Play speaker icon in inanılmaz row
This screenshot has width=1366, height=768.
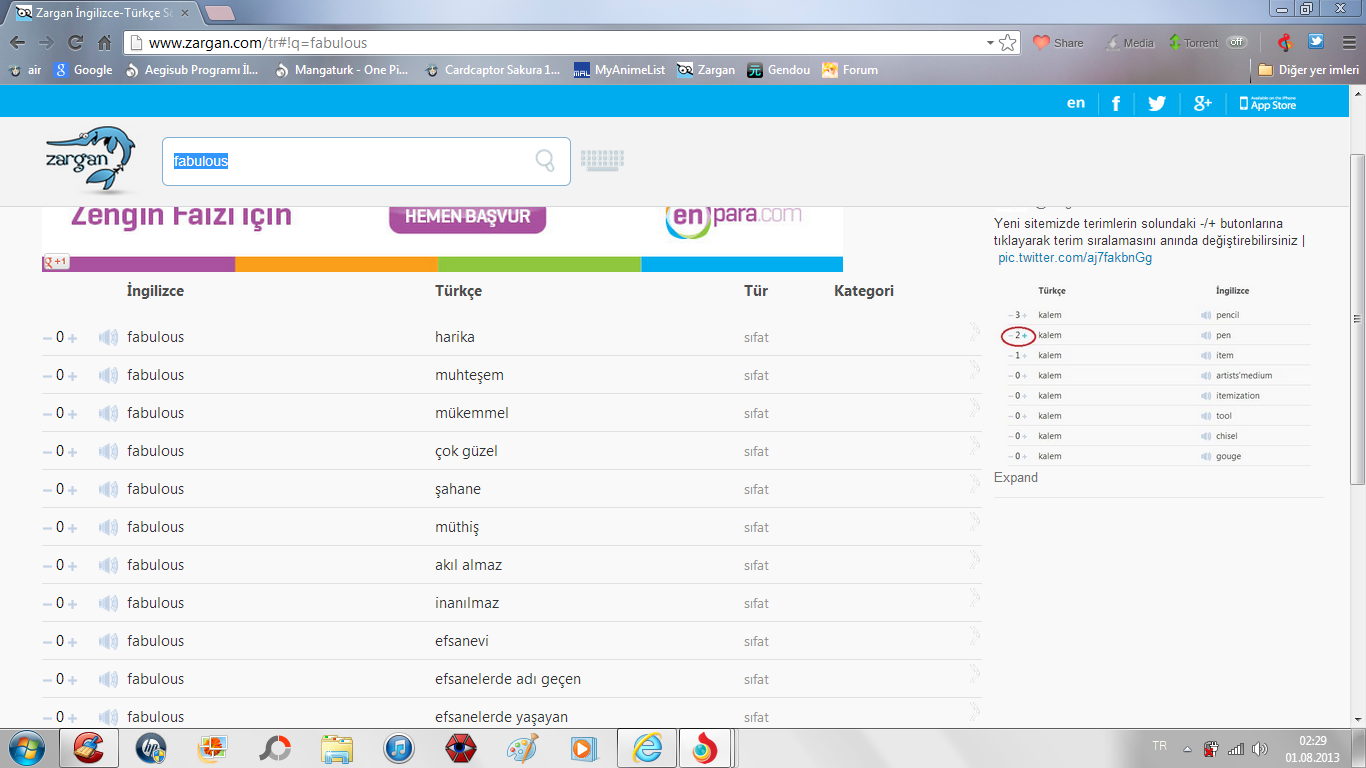[108, 603]
